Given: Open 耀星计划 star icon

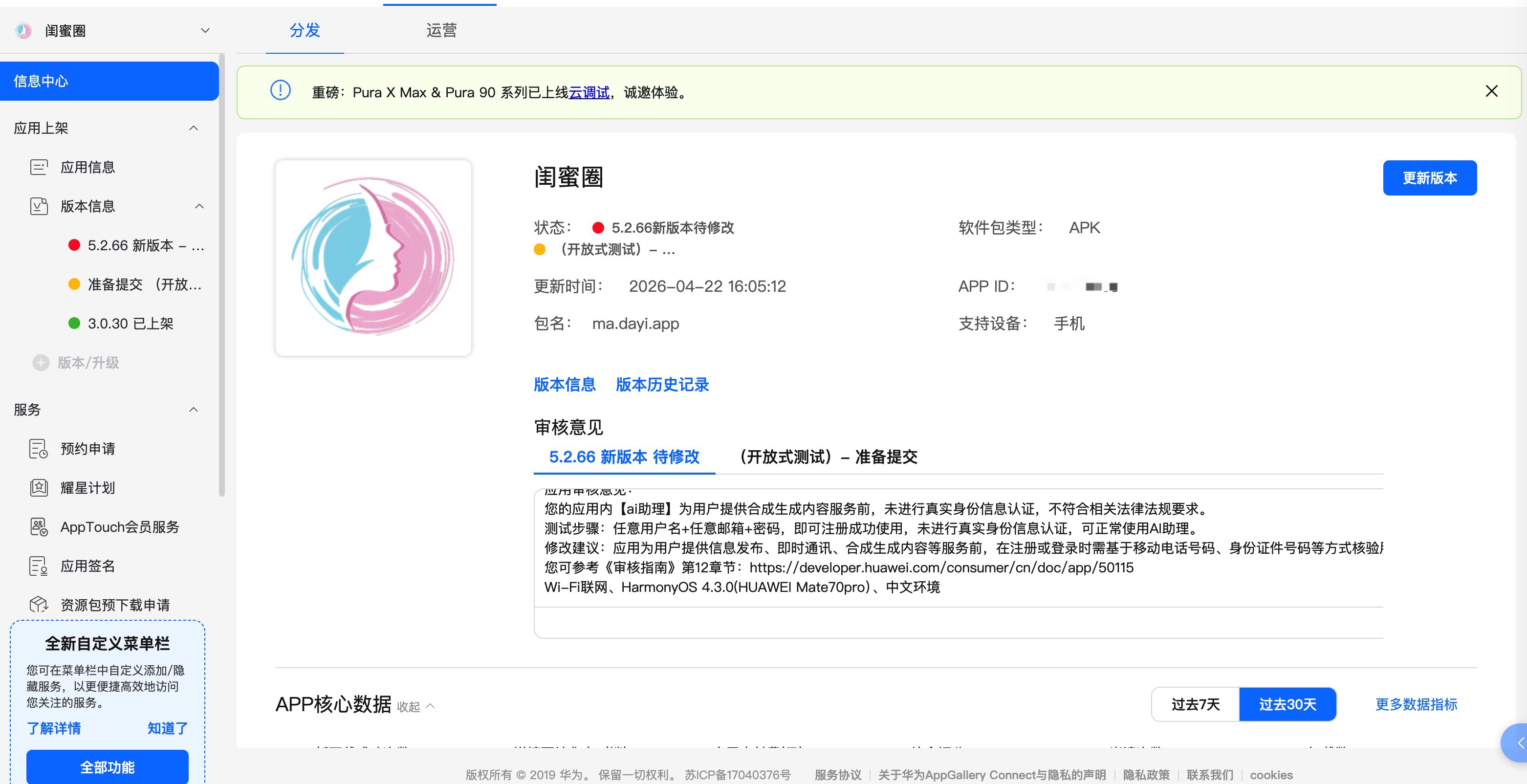Looking at the screenshot, I should coord(39,488).
